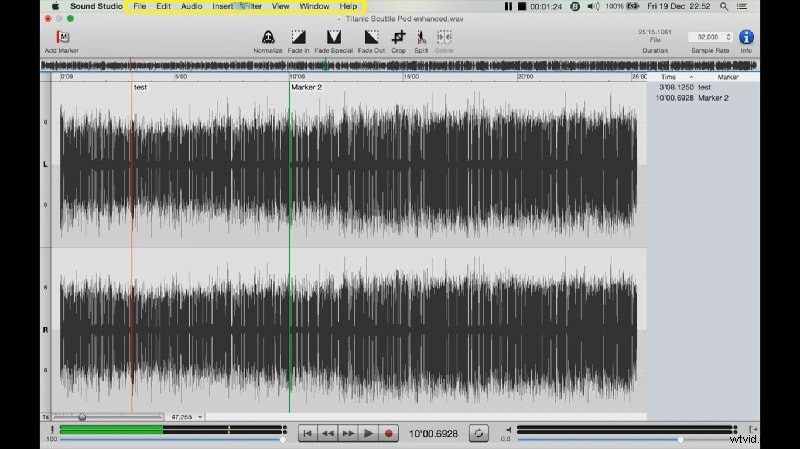
Task: Click the Add Marker toolbar icon
Action: (62, 37)
